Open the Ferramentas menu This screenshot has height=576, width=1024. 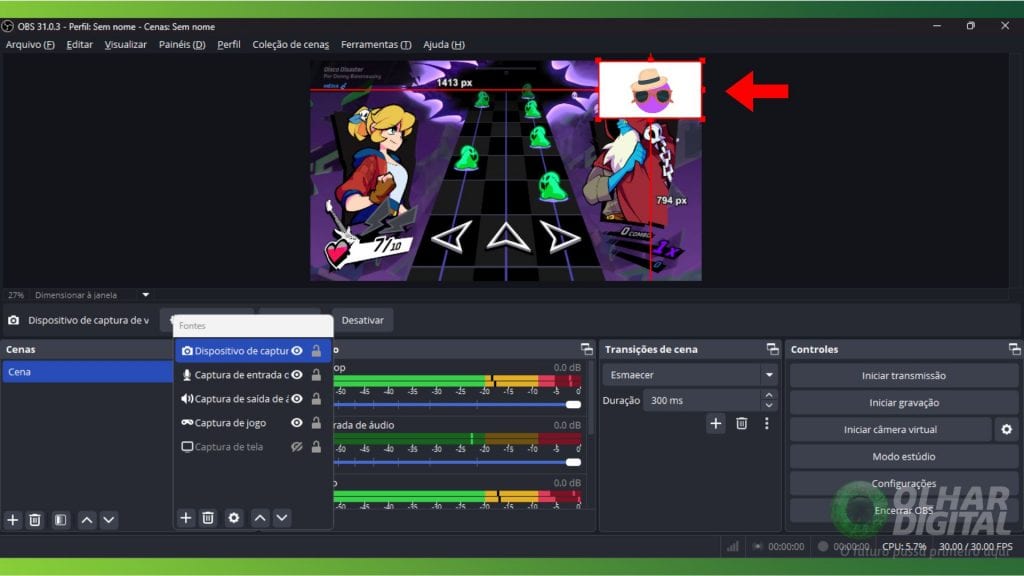click(375, 44)
